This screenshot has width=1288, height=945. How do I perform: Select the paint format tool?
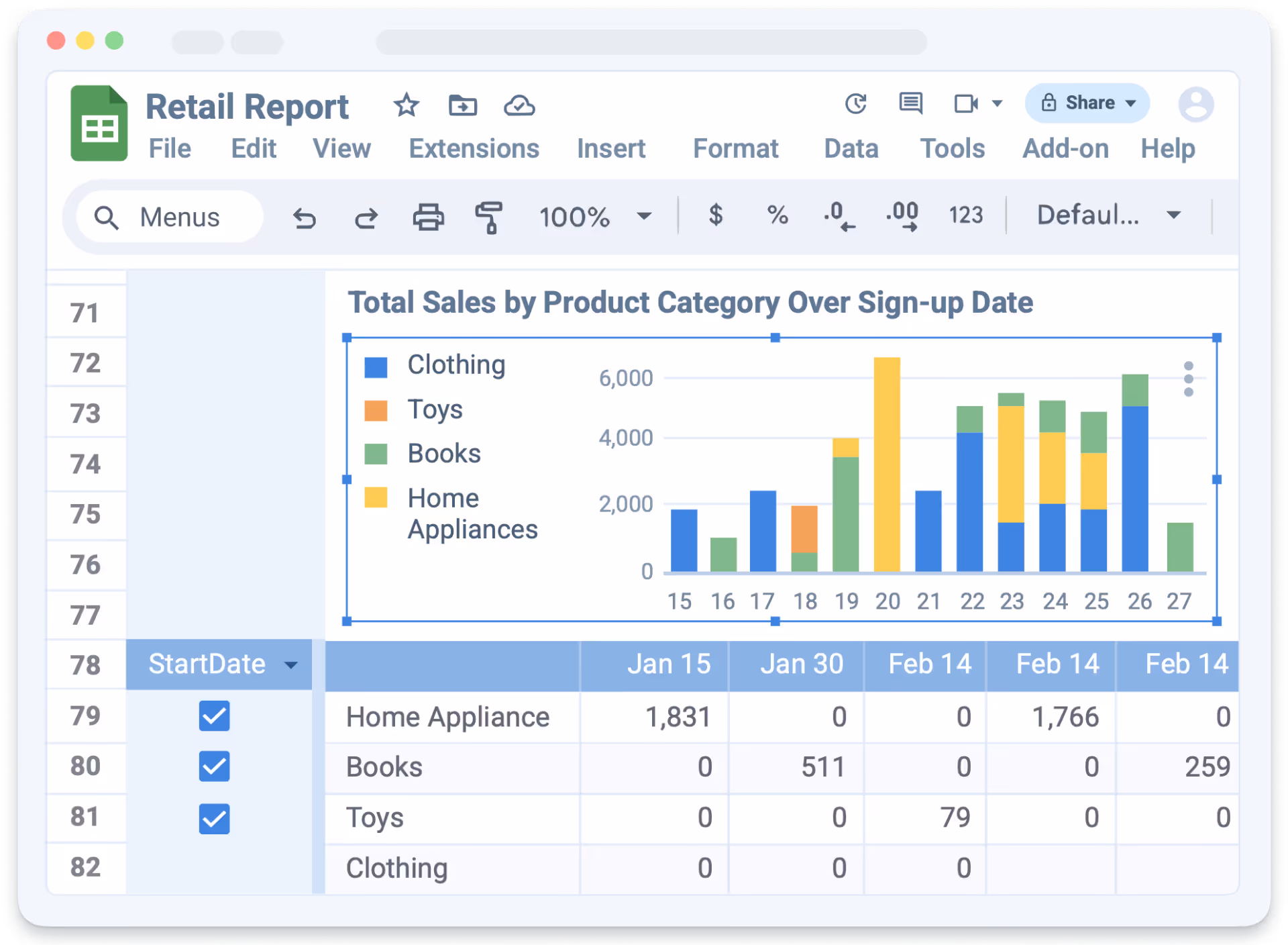click(x=489, y=217)
